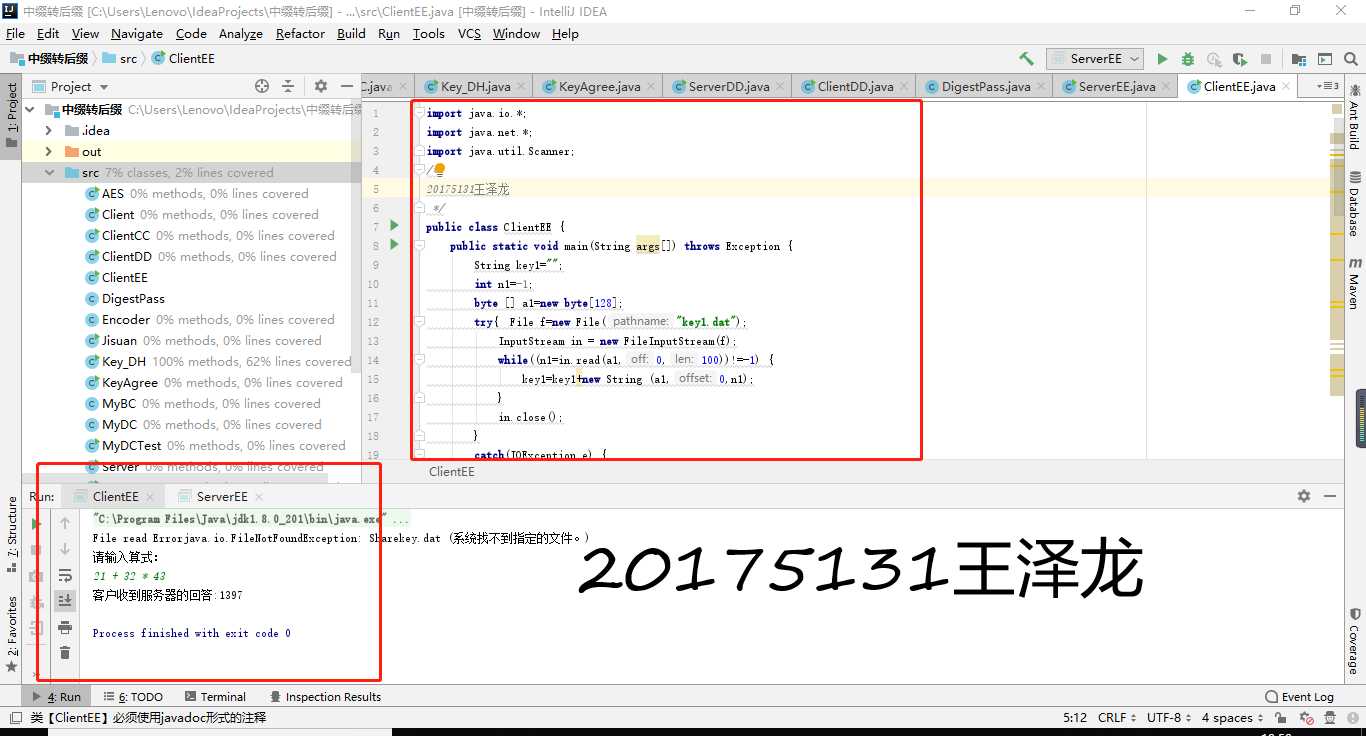Open Project panel settings gear
The width and height of the screenshot is (1366, 736).
321,87
